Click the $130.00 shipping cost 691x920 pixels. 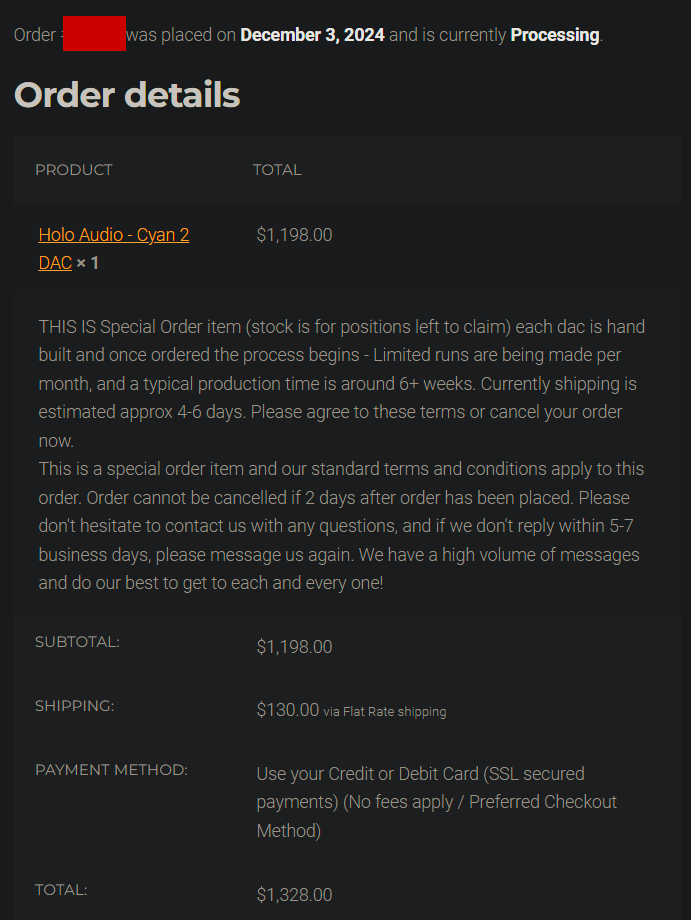[288, 710]
